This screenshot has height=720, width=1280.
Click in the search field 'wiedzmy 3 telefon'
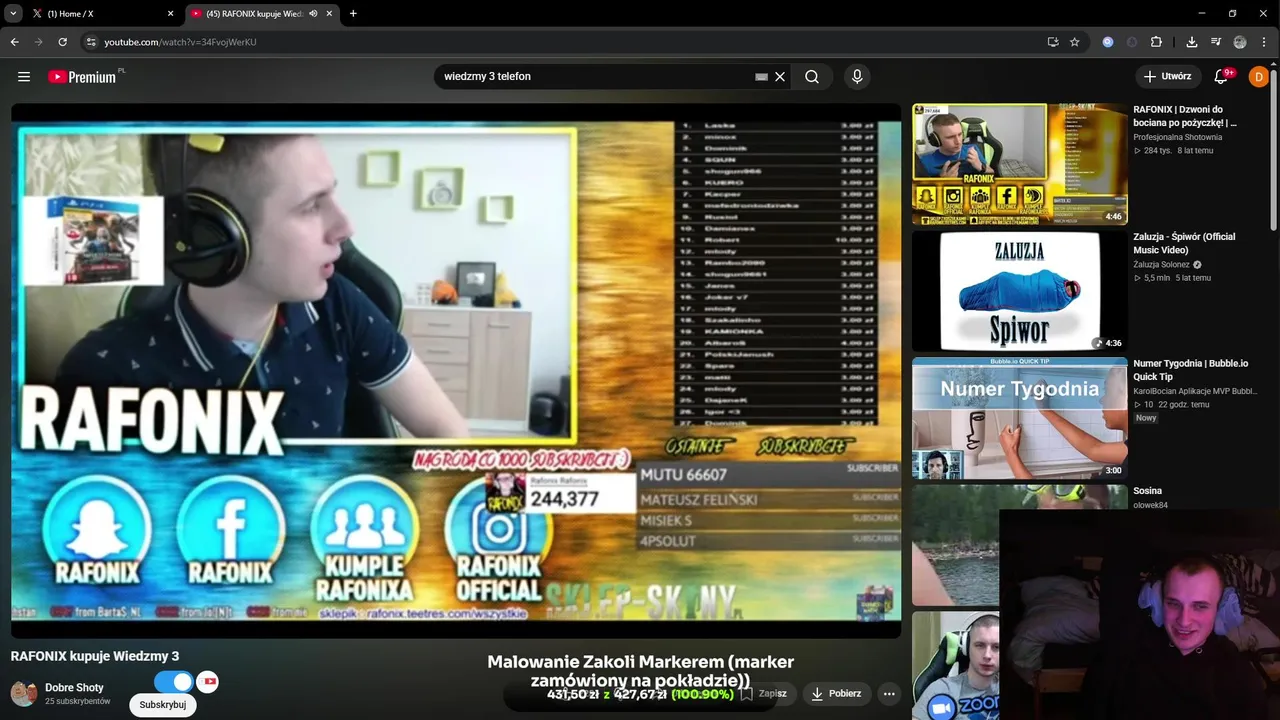[x=595, y=76]
